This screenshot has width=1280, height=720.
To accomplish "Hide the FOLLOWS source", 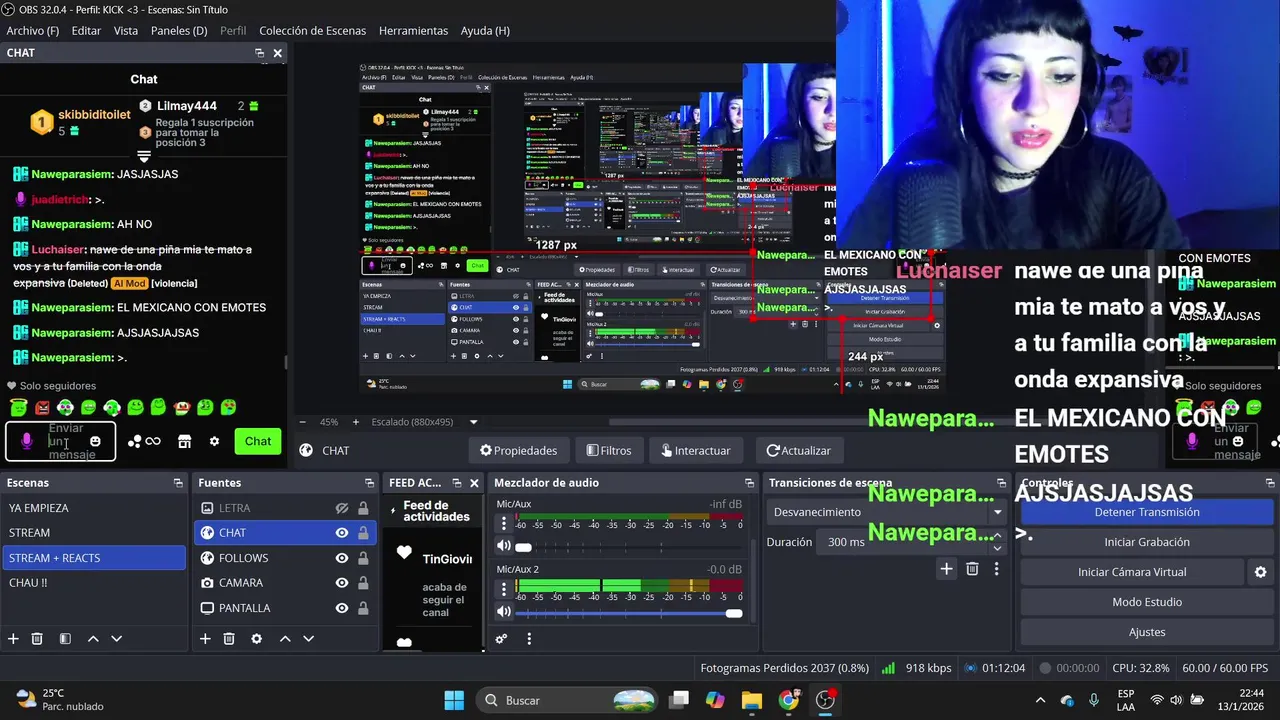I will pos(341,558).
